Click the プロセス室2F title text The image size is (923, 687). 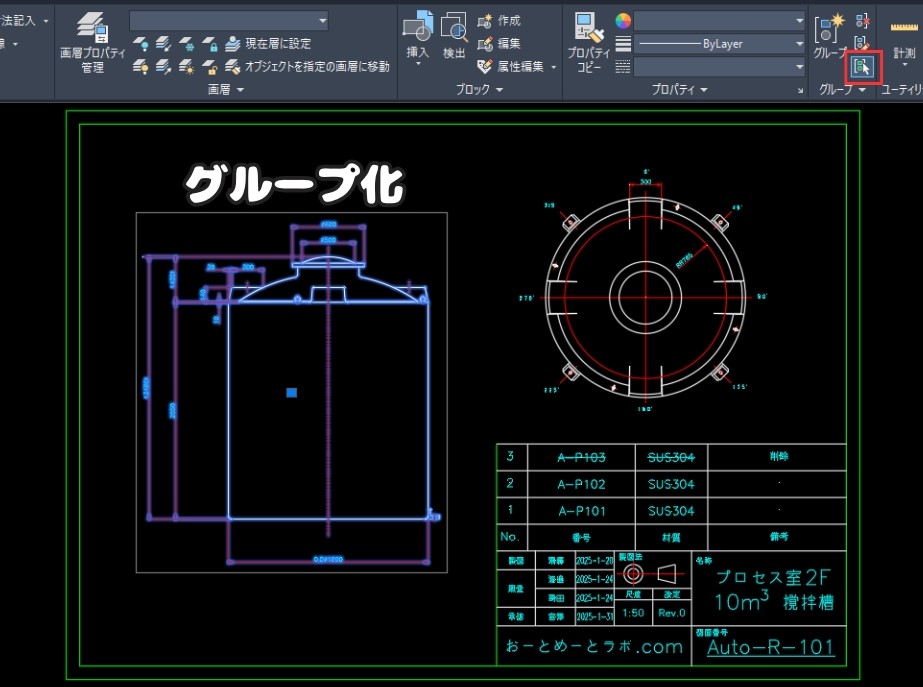[772, 578]
